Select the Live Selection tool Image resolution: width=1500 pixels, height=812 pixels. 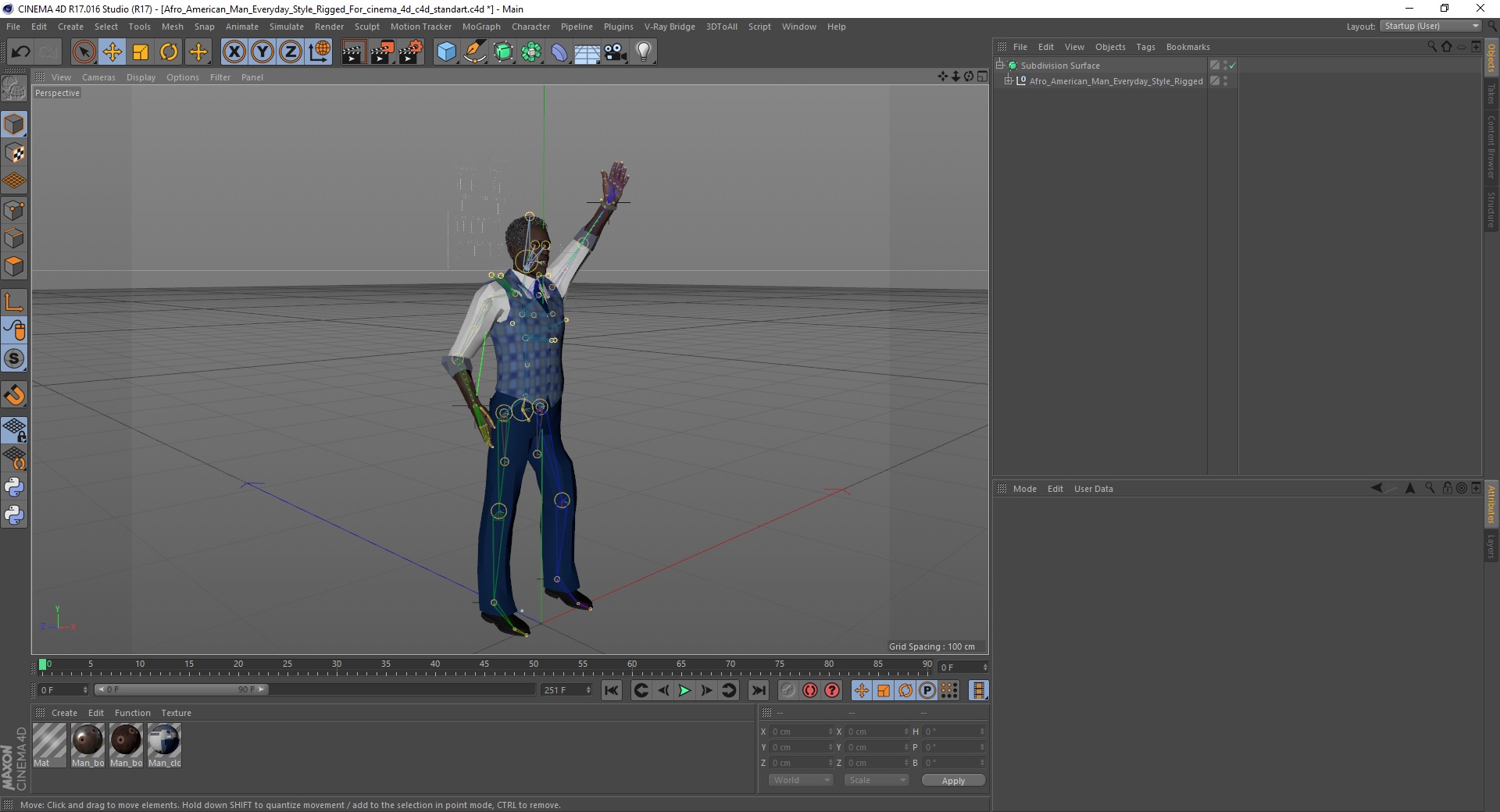(x=84, y=52)
